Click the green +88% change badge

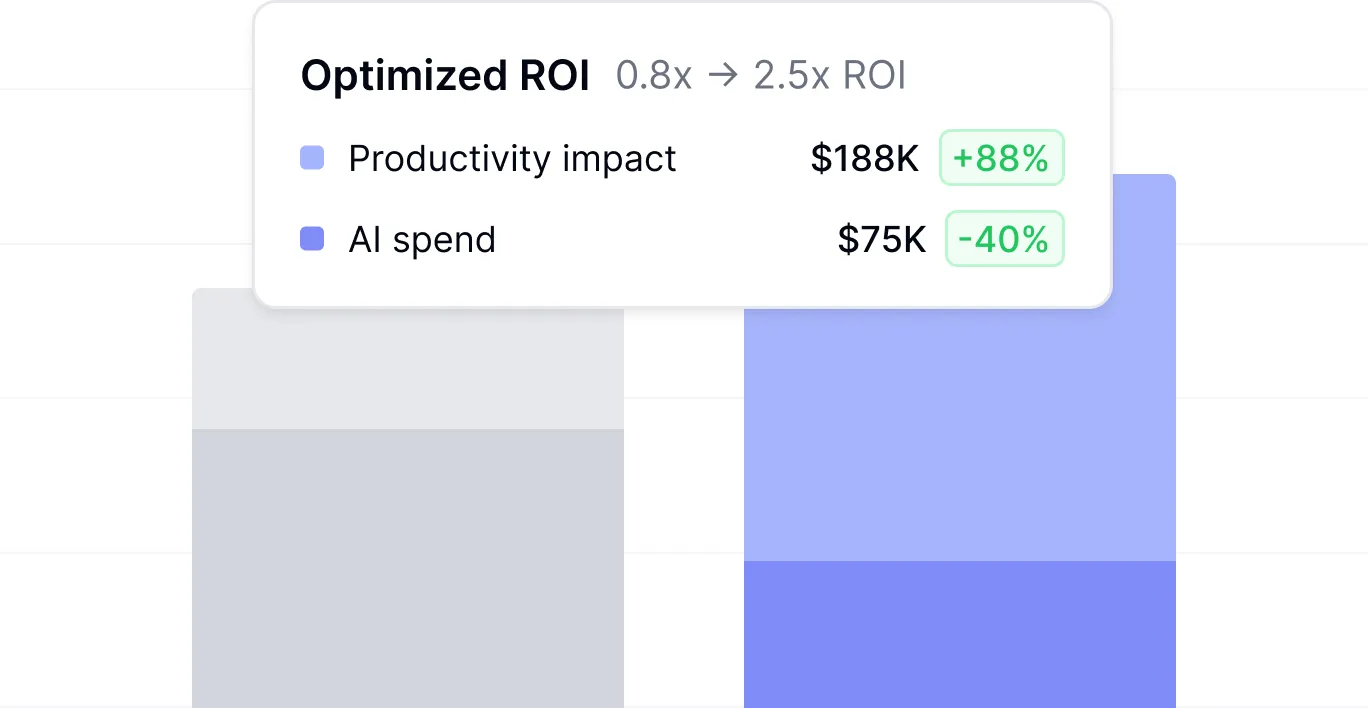pyautogui.click(x=1001, y=158)
